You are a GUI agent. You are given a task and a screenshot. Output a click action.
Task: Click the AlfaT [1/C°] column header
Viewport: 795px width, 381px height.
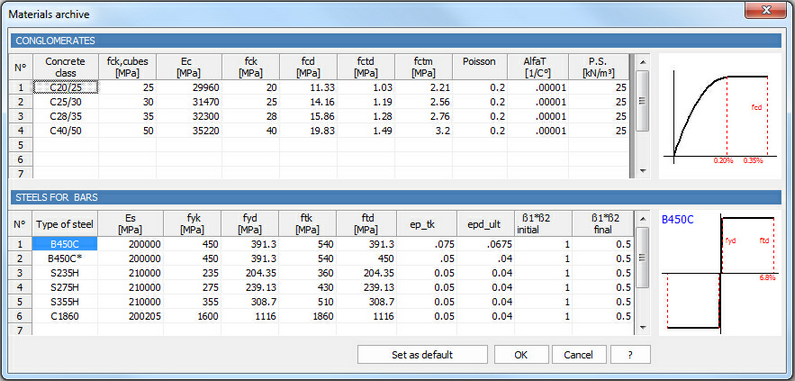click(x=538, y=67)
